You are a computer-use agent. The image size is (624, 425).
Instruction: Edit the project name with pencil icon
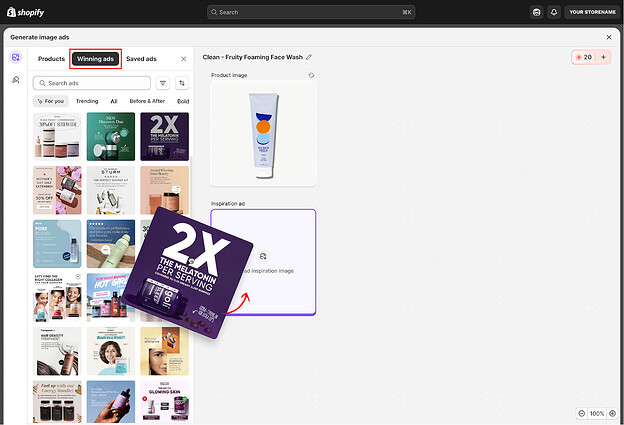[309, 57]
